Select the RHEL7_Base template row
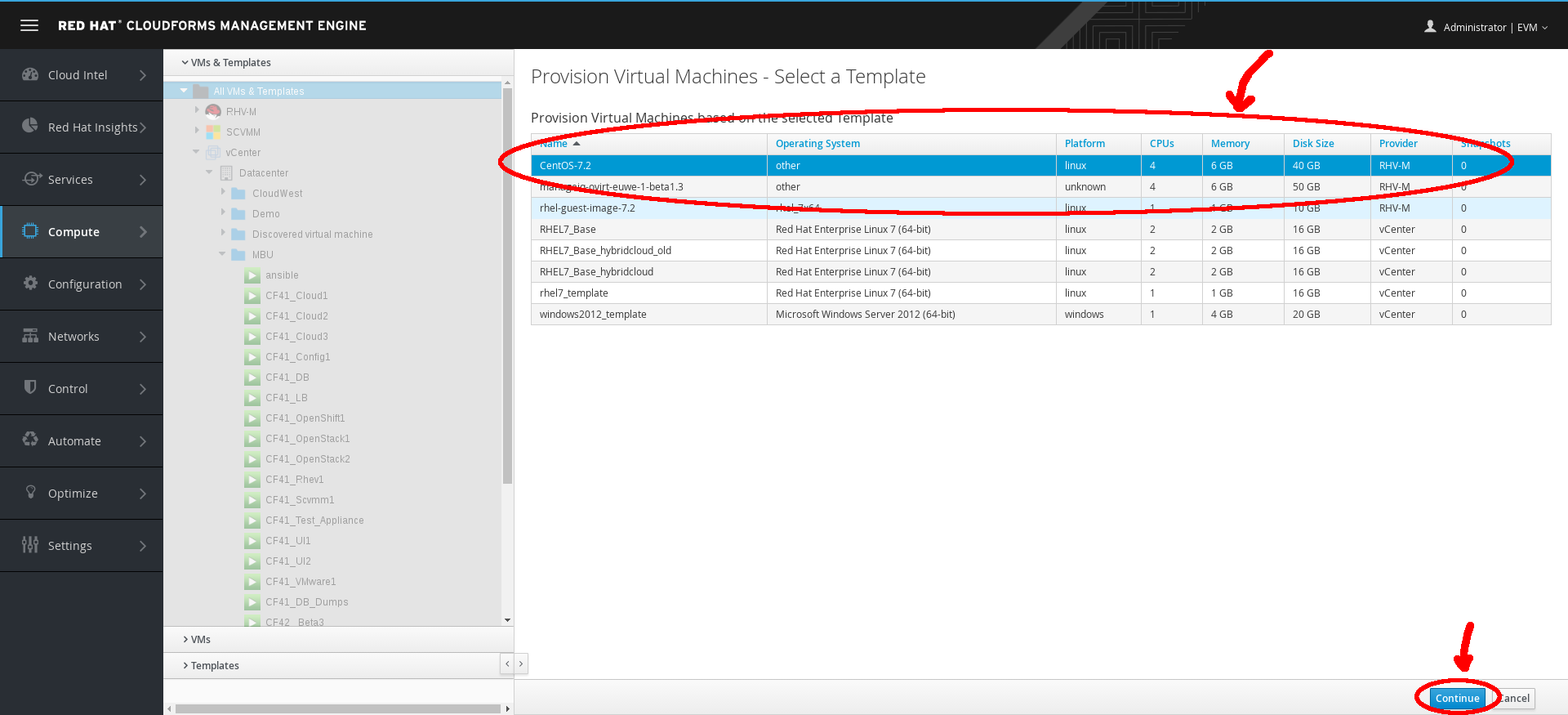Screen dimensions: 1568x715 (1040, 229)
